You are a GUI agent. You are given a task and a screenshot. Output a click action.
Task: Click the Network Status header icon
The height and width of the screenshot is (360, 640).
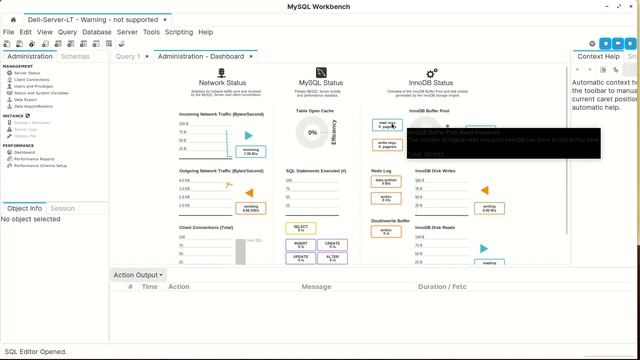pyautogui.click(x=222, y=73)
